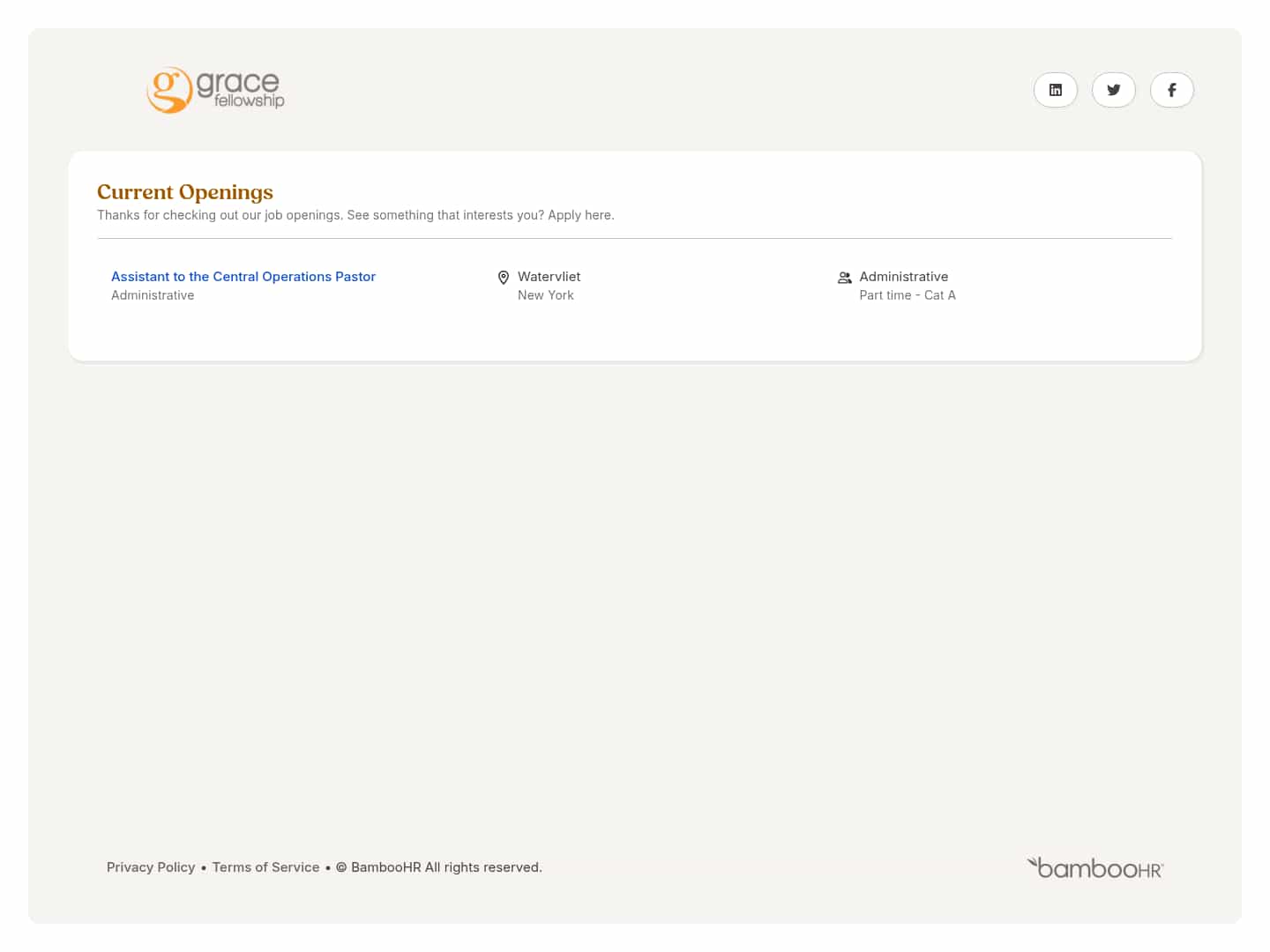
Task: Click the Administrative department text above Part time
Action: point(904,277)
